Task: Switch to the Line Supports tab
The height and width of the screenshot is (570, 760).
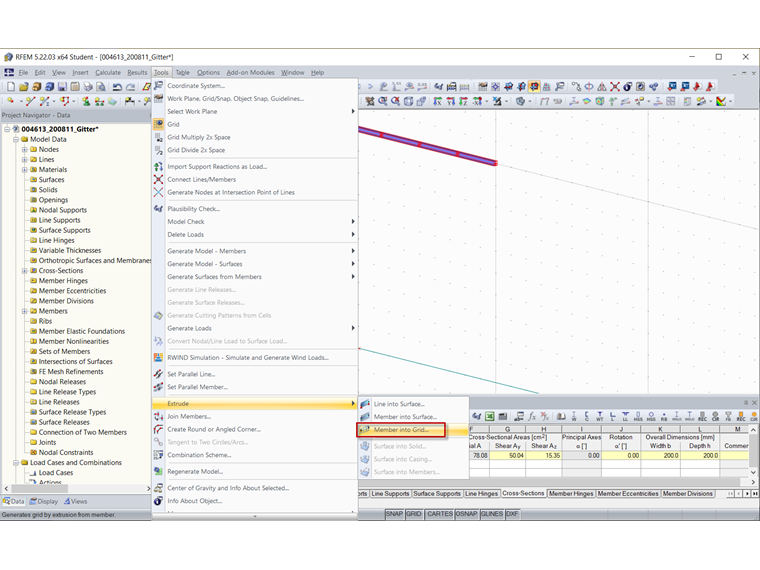Action: [x=390, y=493]
